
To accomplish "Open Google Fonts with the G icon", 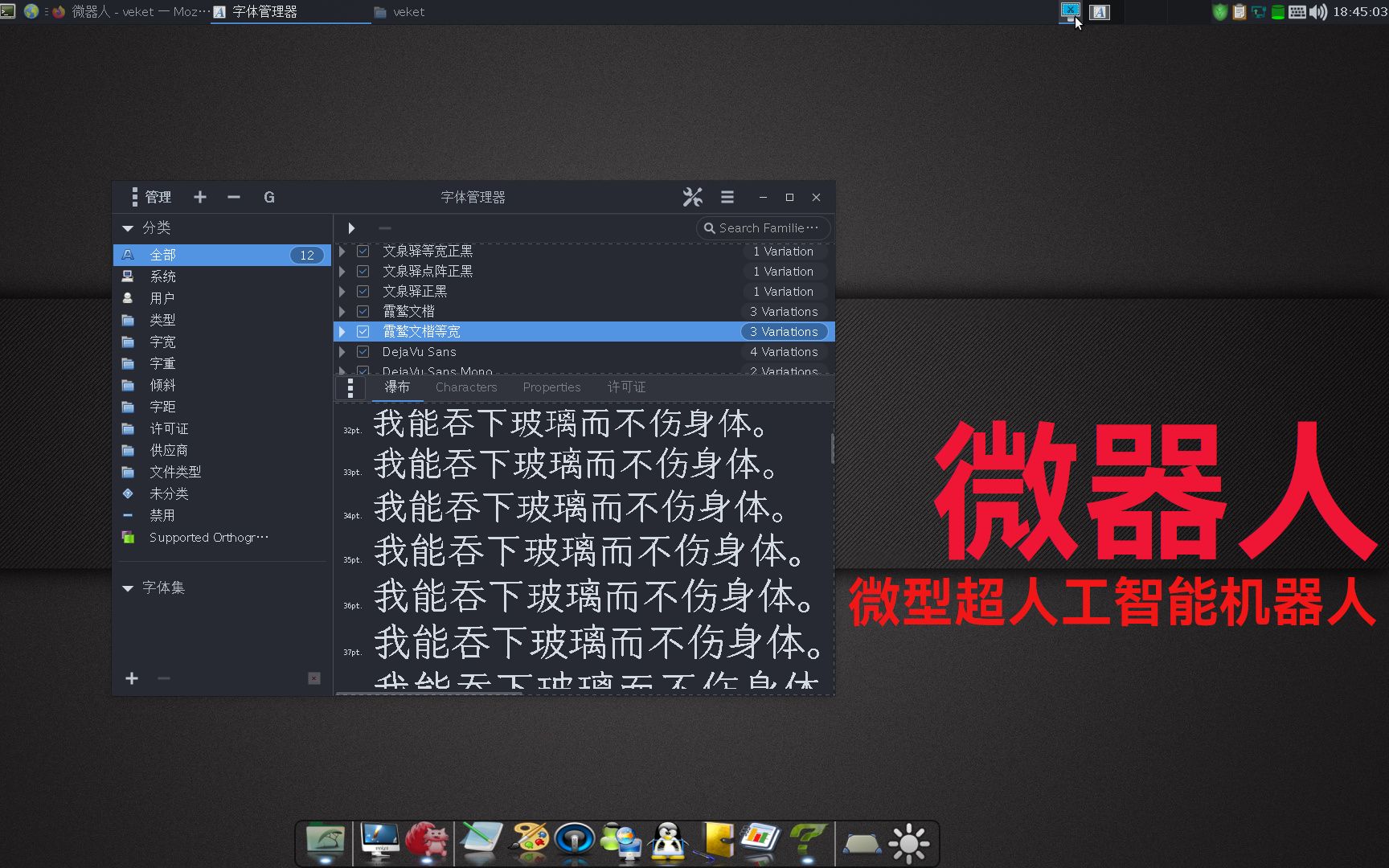I will pos(269,197).
